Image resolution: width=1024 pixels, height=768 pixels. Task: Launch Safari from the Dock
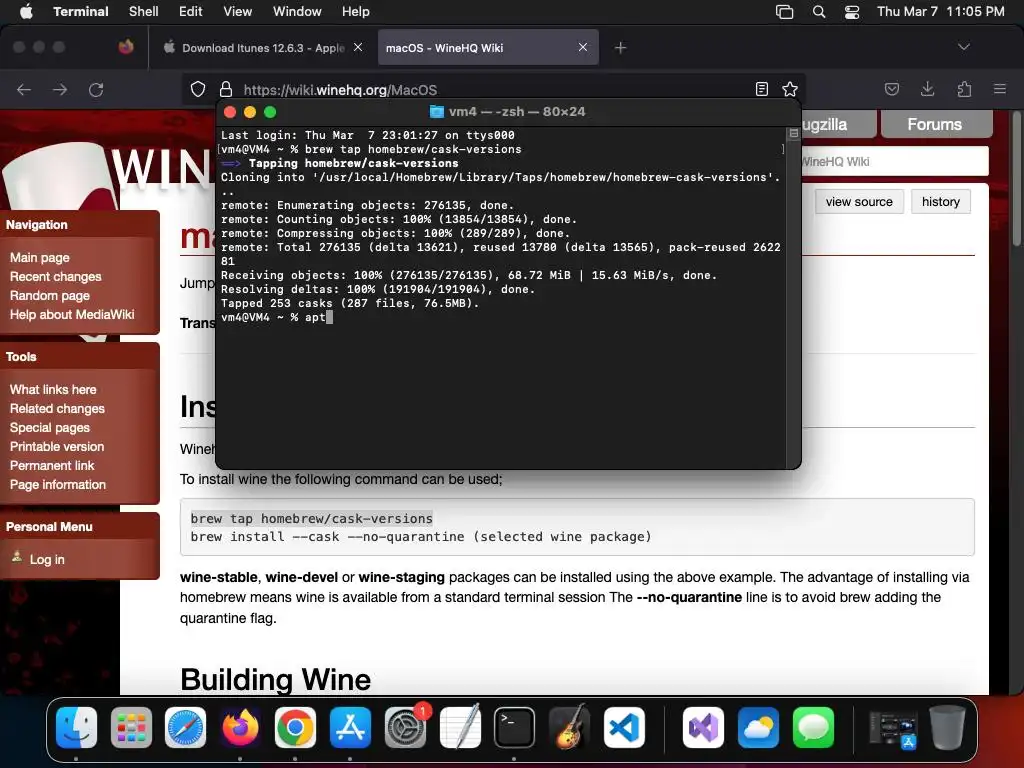click(185, 727)
